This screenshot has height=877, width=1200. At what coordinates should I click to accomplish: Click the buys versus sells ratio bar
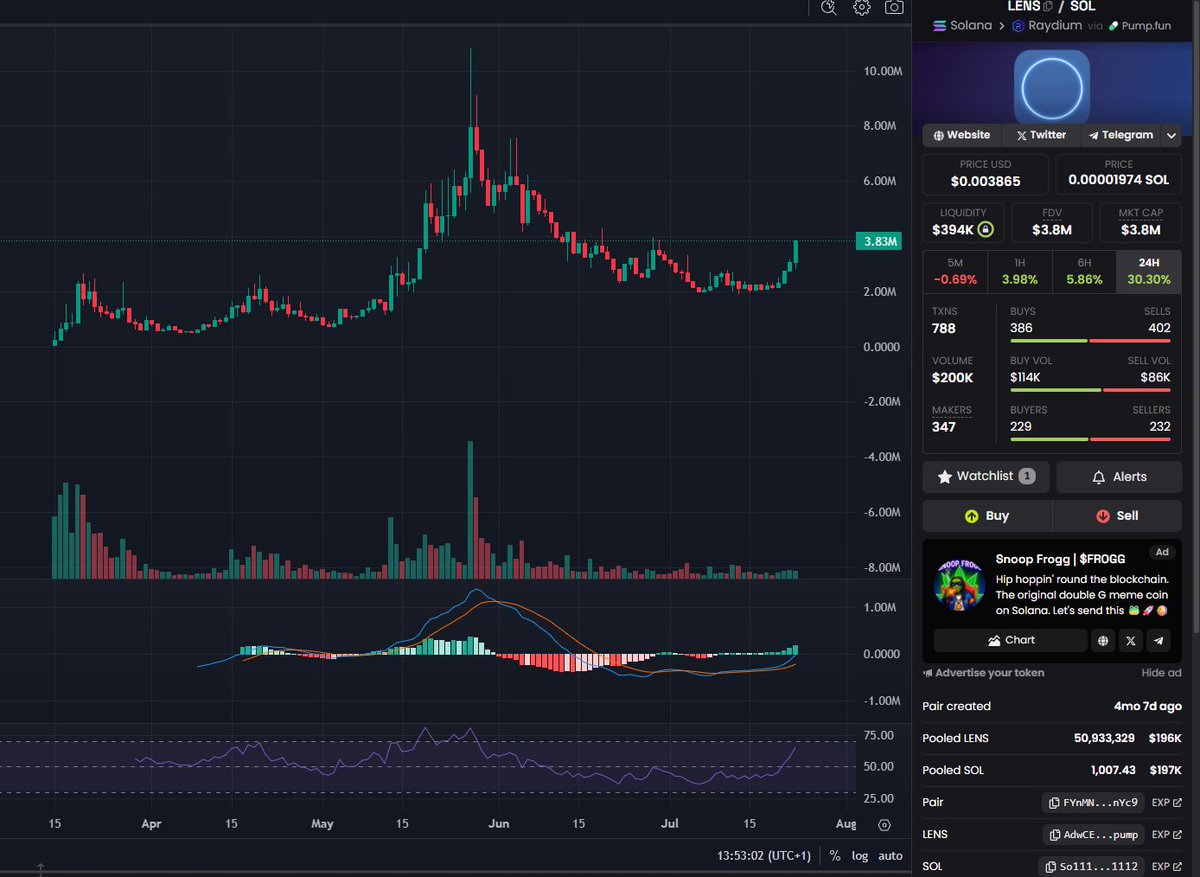coord(1090,341)
